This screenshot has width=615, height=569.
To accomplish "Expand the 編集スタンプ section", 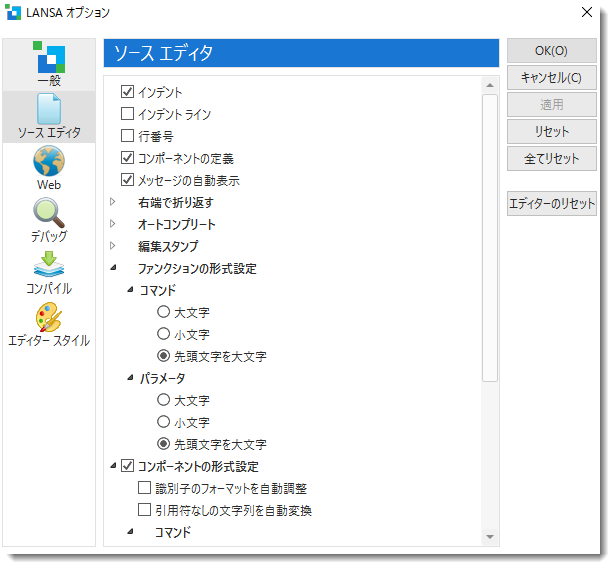I will (x=113, y=246).
